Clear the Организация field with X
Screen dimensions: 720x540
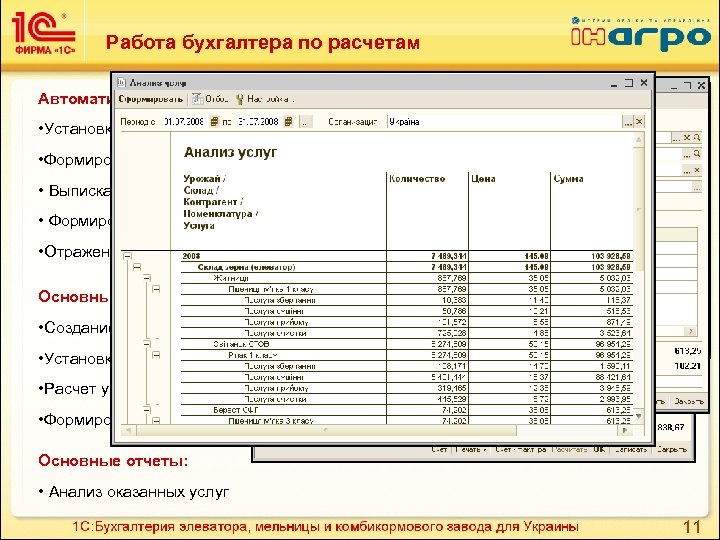coord(639,122)
